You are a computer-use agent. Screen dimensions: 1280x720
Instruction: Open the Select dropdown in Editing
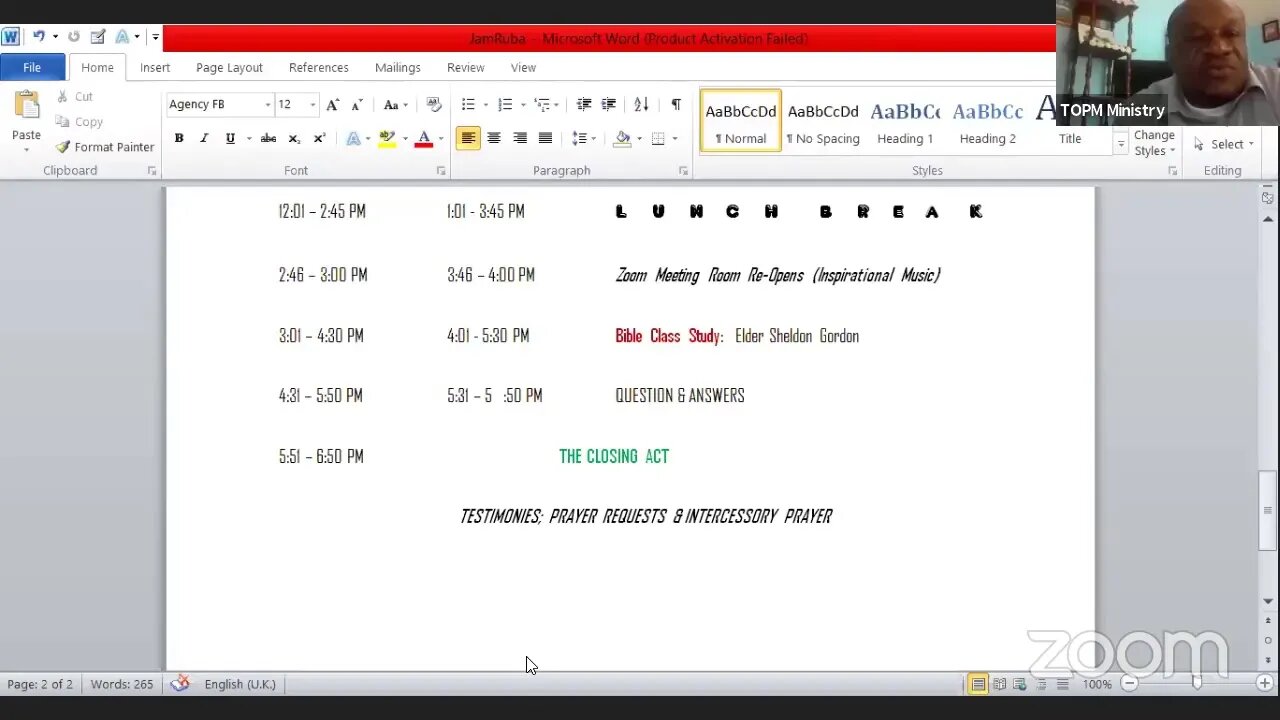click(x=1224, y=144)
